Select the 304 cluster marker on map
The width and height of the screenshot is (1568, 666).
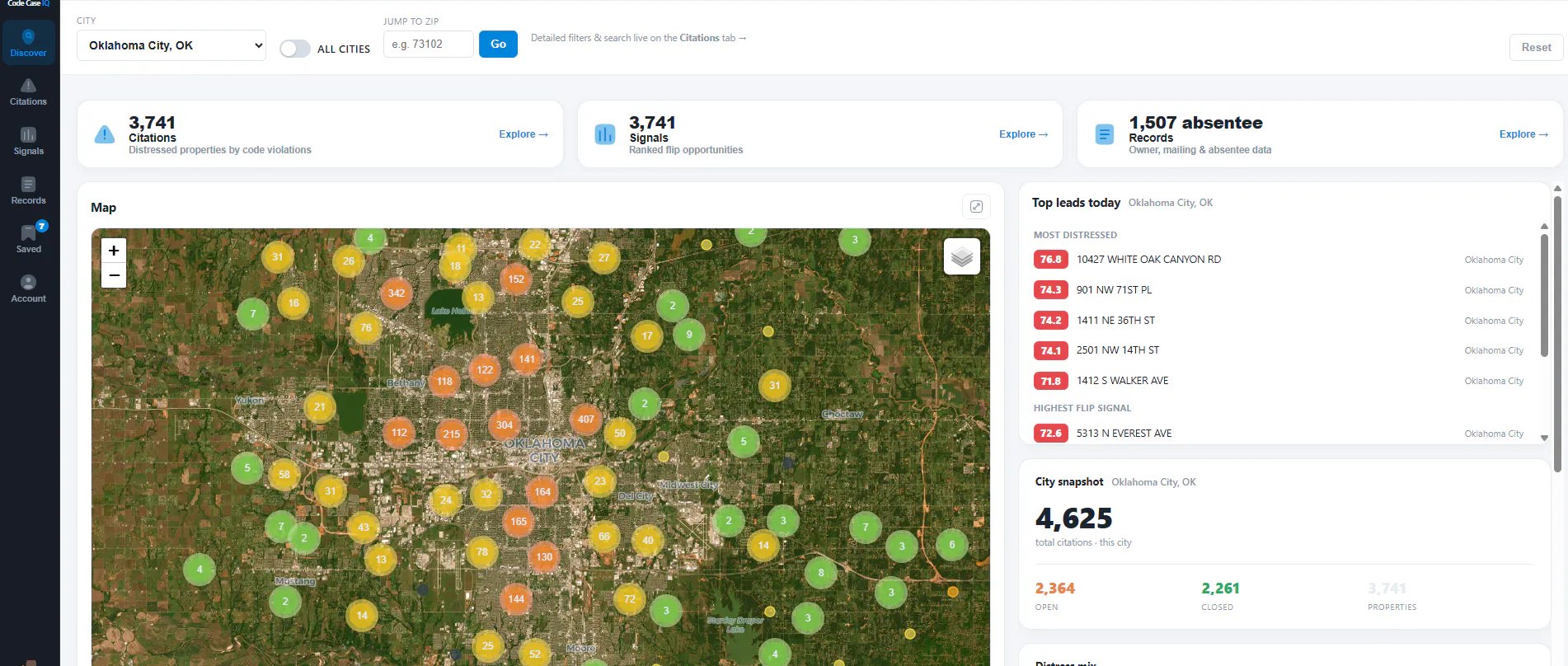click(505, 425)
